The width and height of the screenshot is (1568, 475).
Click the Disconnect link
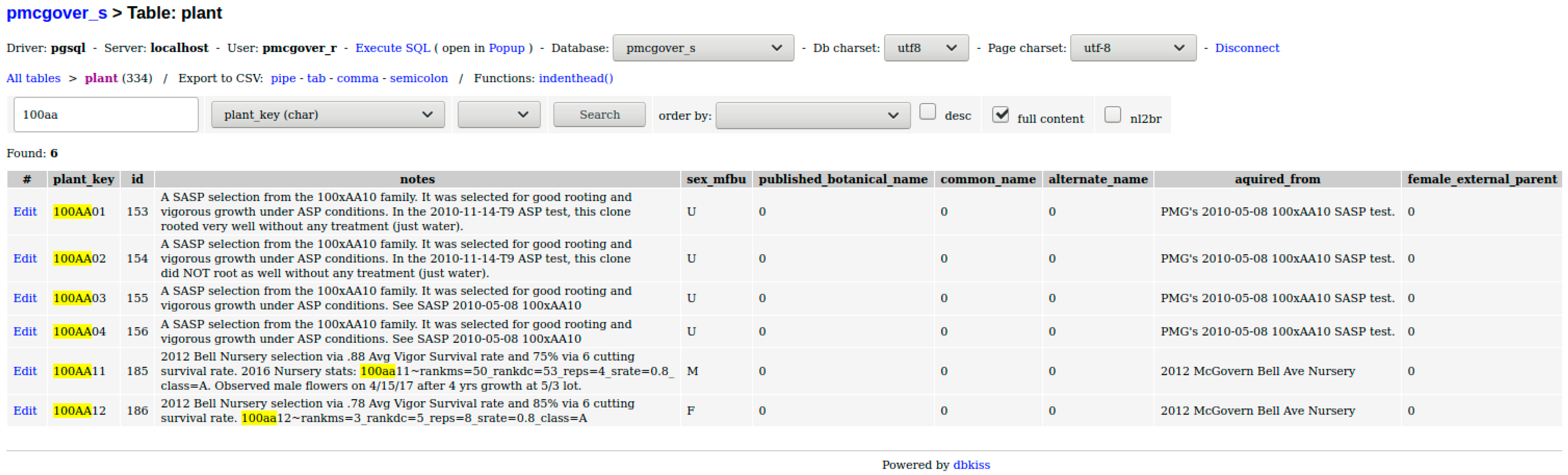pos(1246,48)
